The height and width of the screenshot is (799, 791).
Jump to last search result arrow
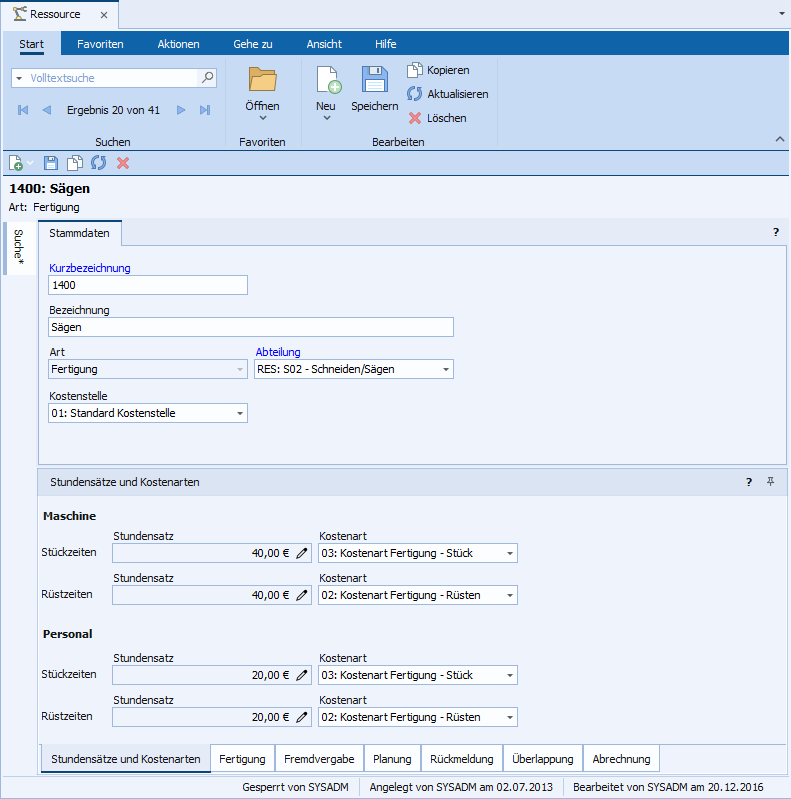coord(205,110)
